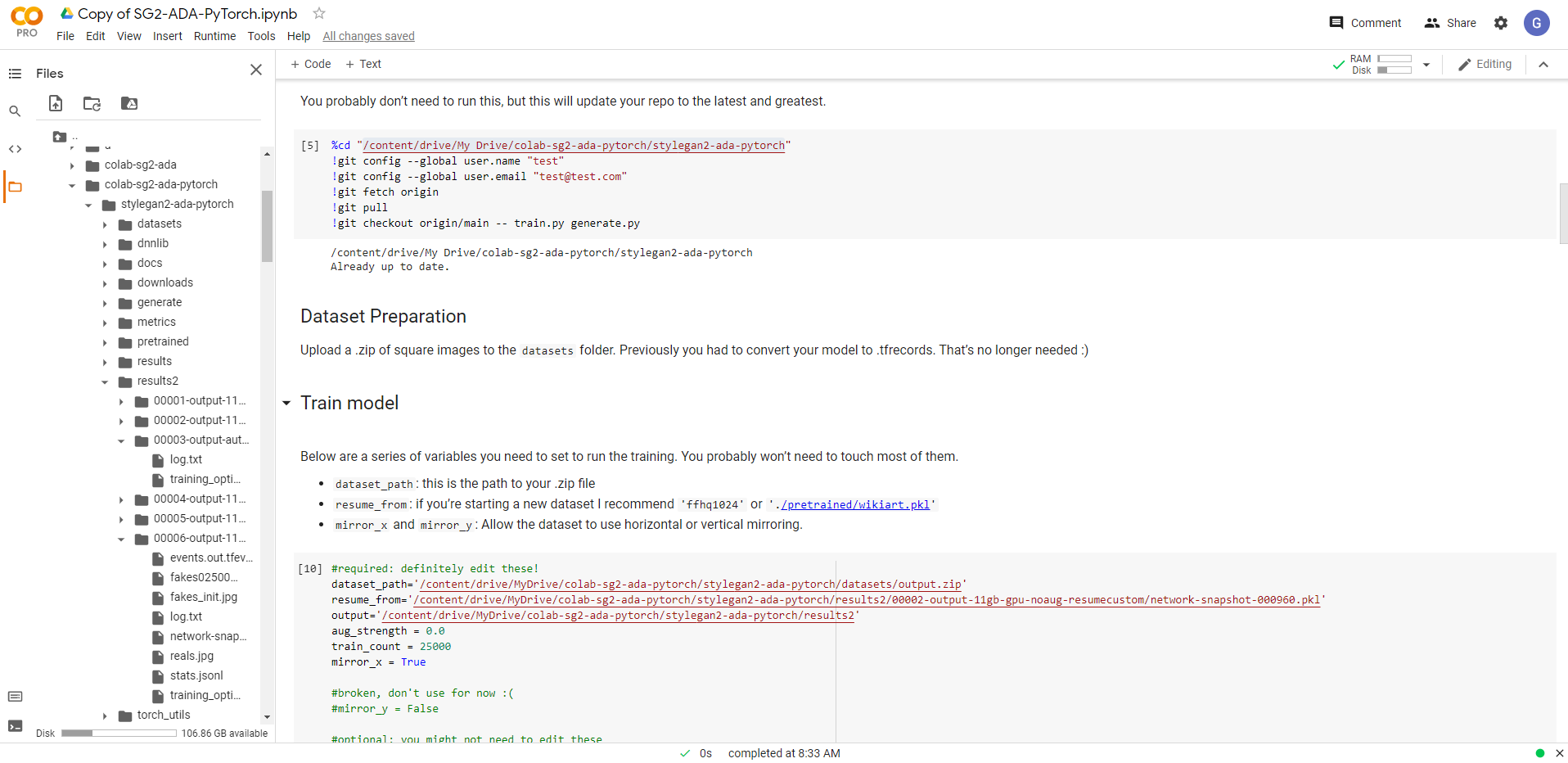This screenshot has height=763, width=1568.
Task: Click the Disk usage bar in Files panel
Action: click(x=119, y=734)
